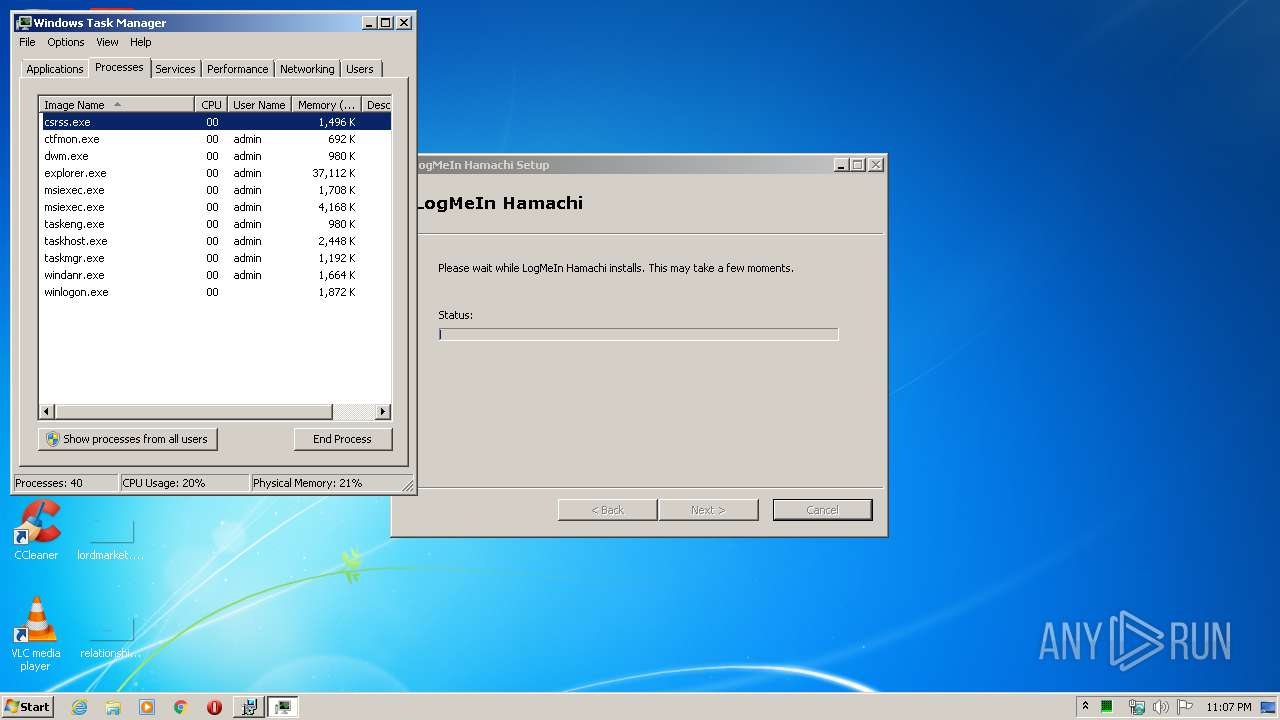Screen dimensions: 1280x720
Task: Switch to Networking tab
Action: [x=307, y=69]
